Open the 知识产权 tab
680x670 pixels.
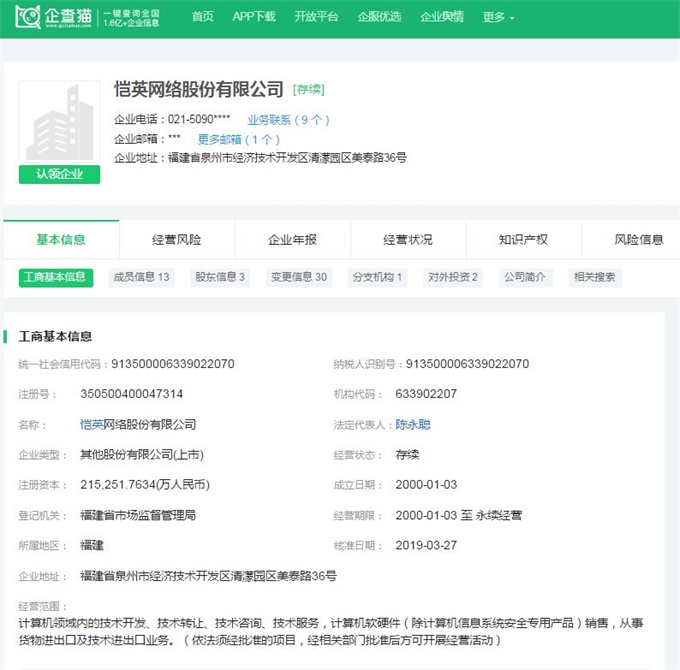point(523,240)
